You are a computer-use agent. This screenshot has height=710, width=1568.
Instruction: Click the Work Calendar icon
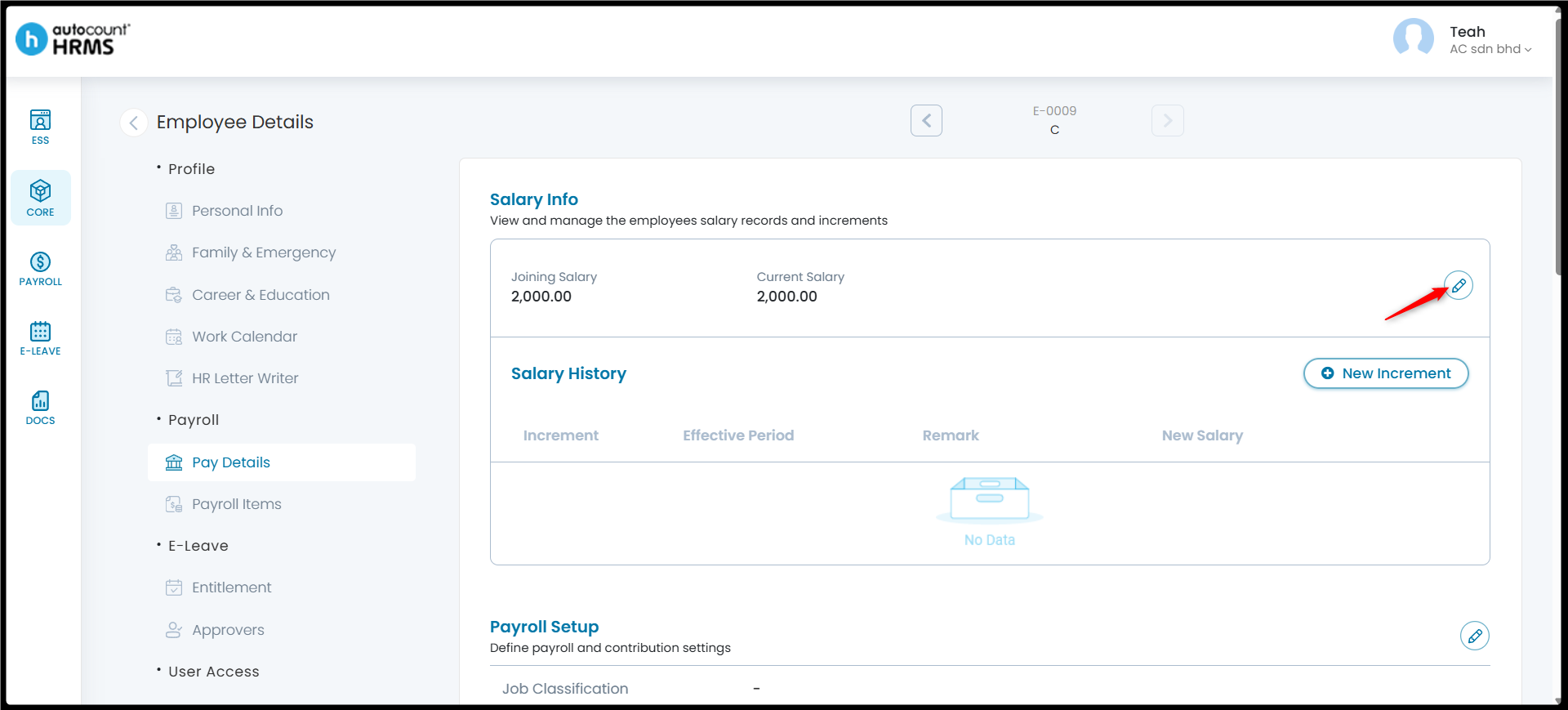[174, 337]
